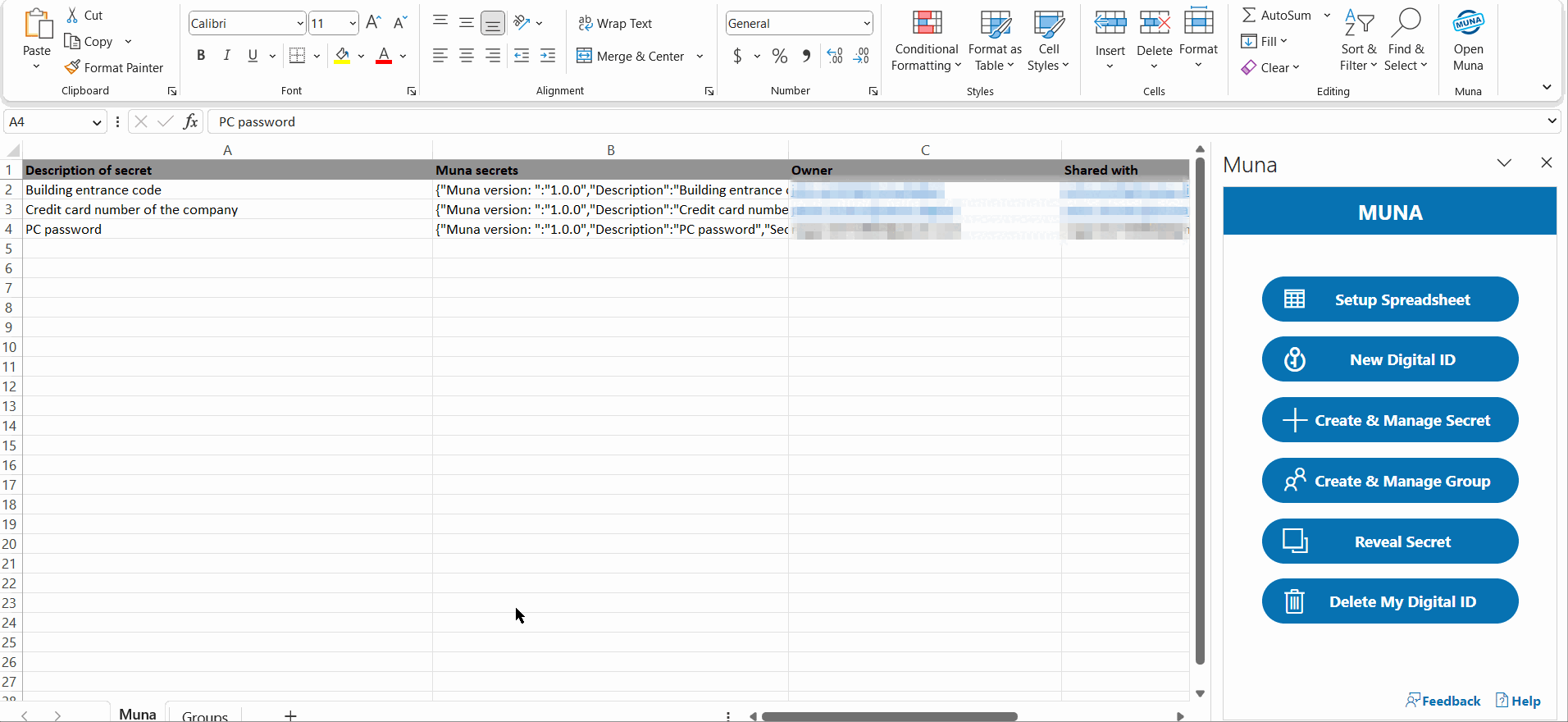This screenshot has width=1568, height=722.
Task: Click Create & Manage Secret button
Action: [1390, 420]
